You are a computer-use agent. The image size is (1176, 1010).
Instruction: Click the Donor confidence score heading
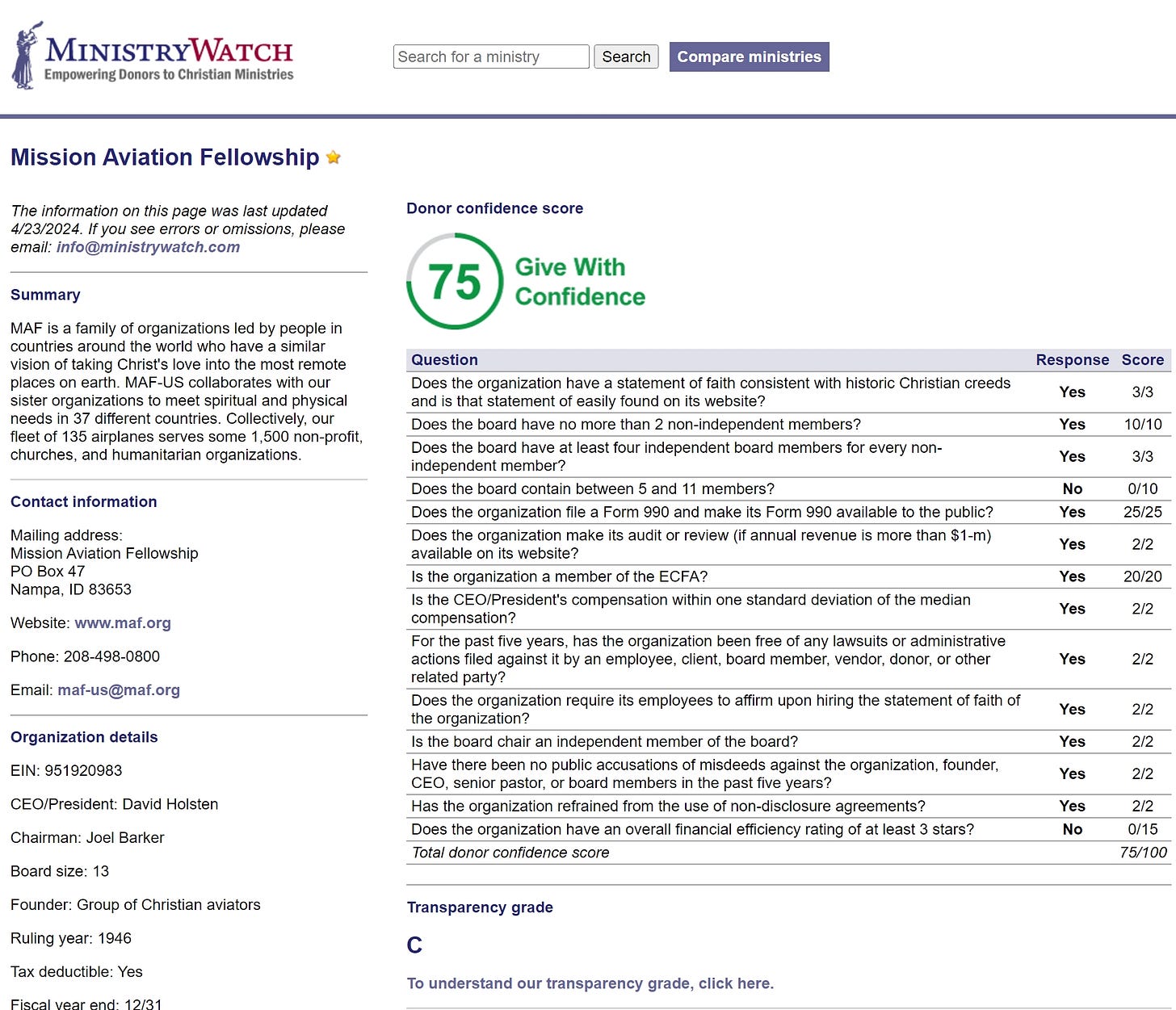click(494, 208)
